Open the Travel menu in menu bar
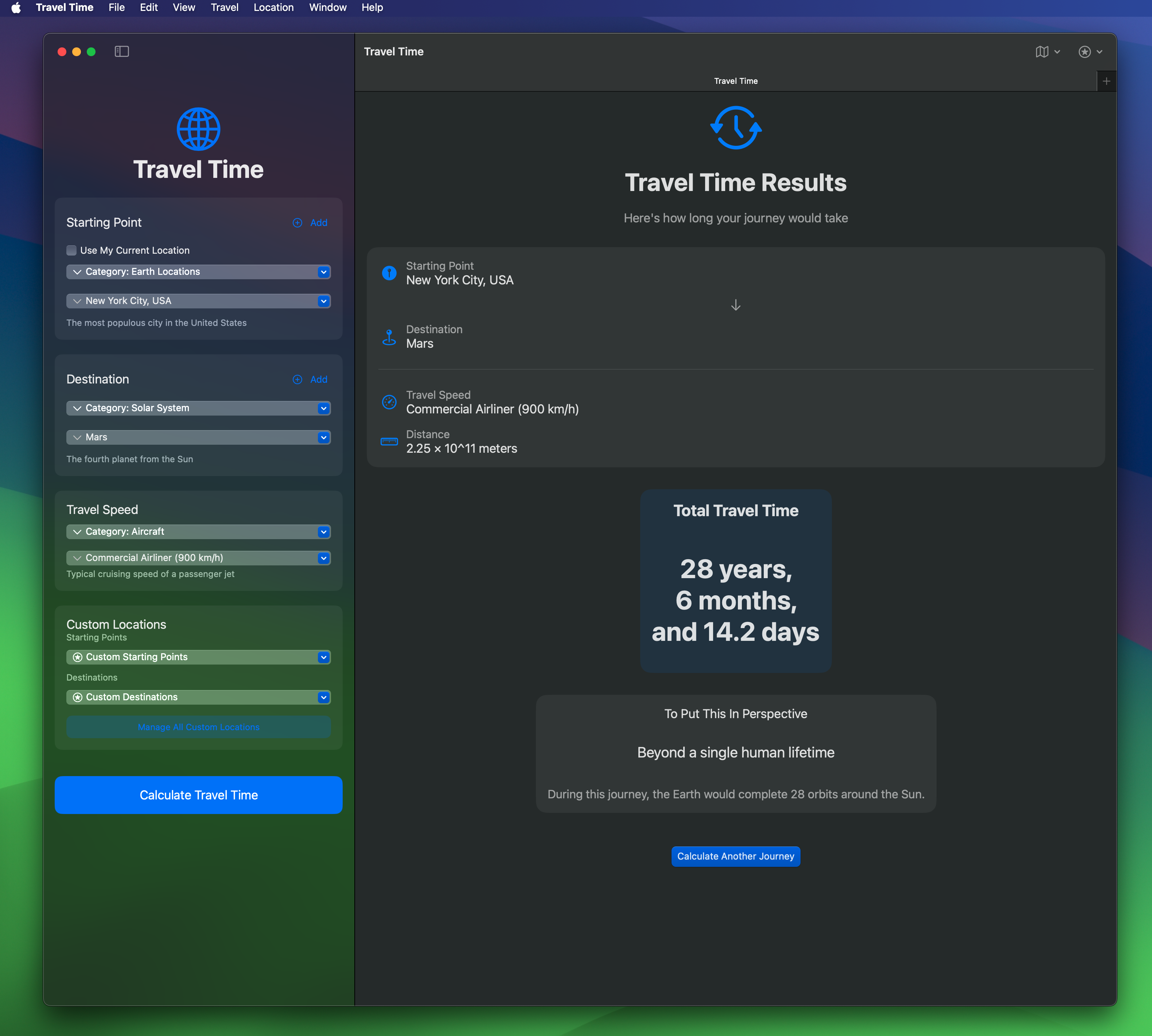 (x=224, y=7)
